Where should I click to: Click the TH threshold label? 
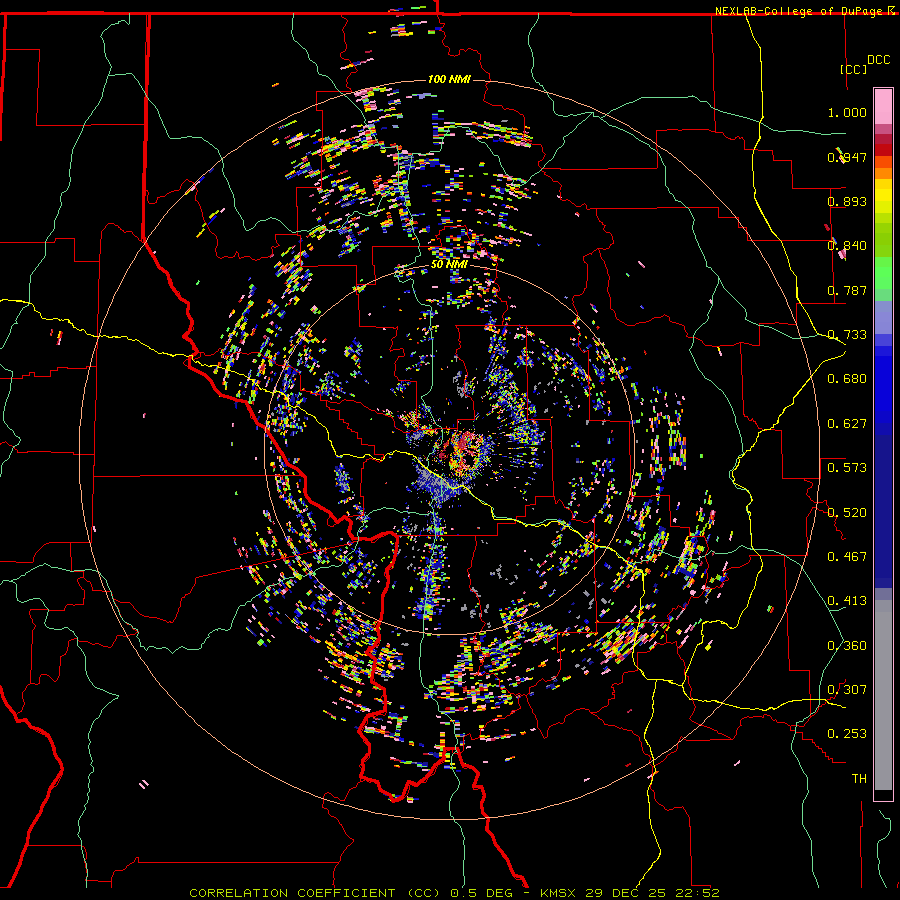coord(859,778)
